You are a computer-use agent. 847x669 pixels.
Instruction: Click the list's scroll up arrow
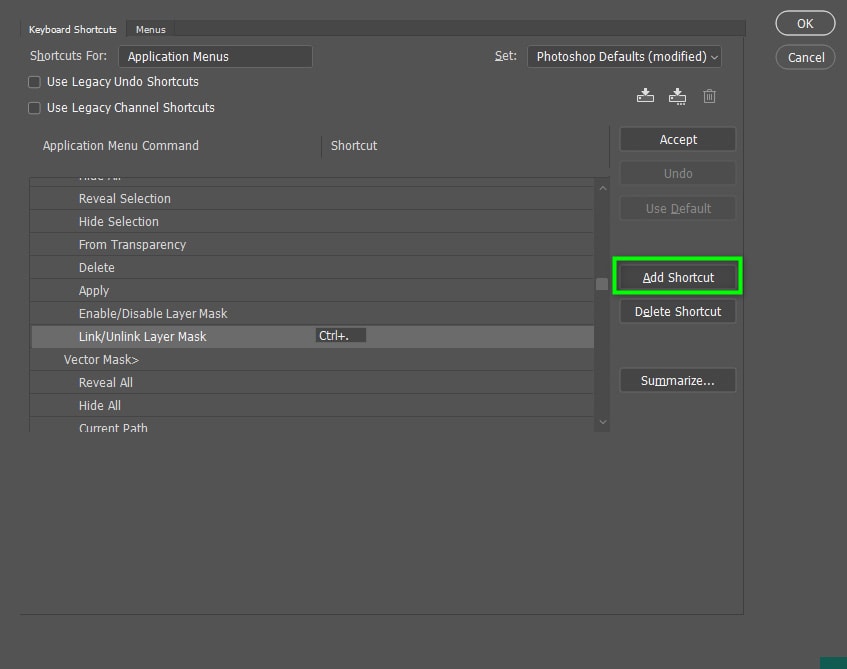(602, 188)
